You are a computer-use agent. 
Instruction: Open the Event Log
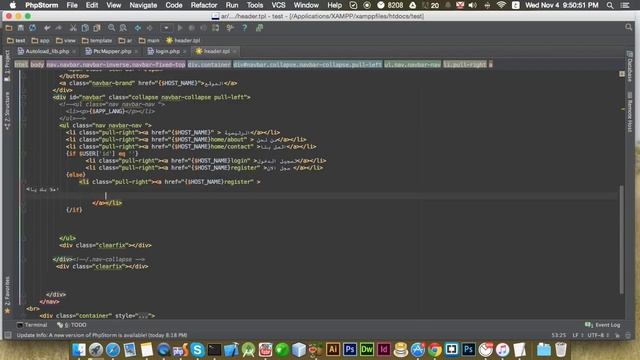[x=603, y=325]
